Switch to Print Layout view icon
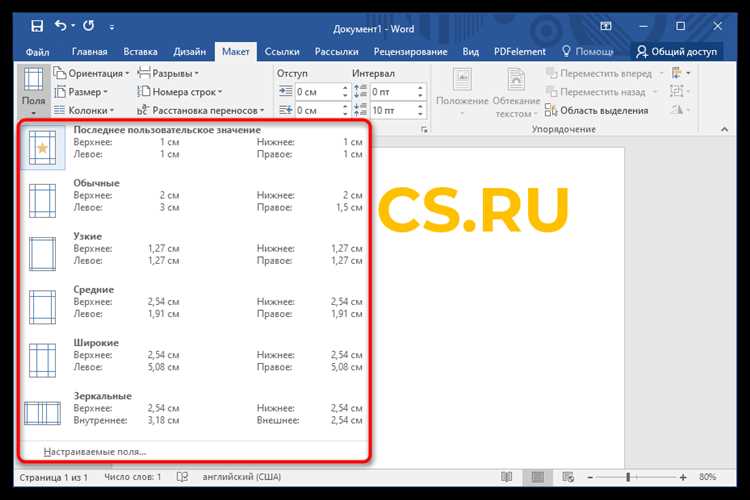Screen dimensions: 750x500 [538, 477]
